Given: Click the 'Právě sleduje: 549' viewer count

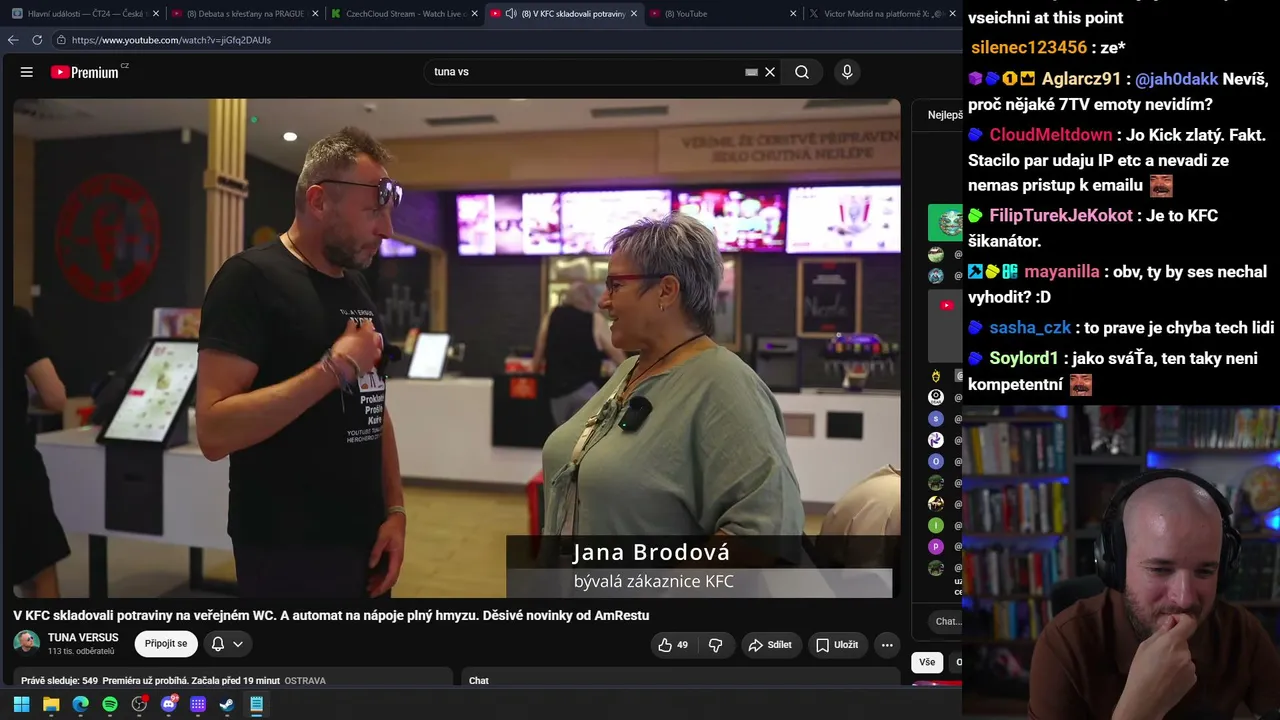Looking at the screenshot, I should point(60,681).
